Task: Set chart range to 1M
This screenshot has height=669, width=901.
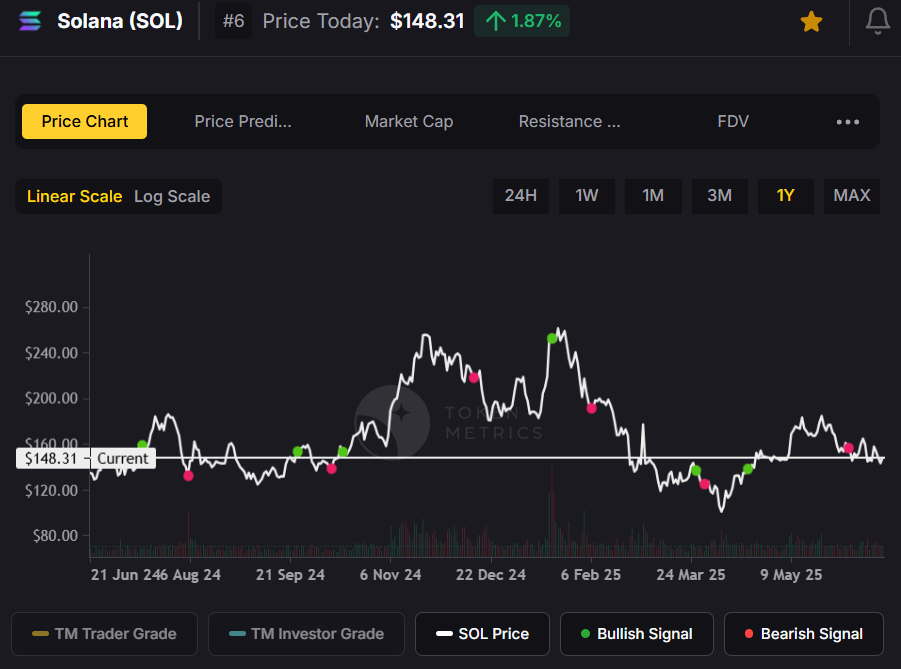Action: pyautogui.click(x=653, y=196)
